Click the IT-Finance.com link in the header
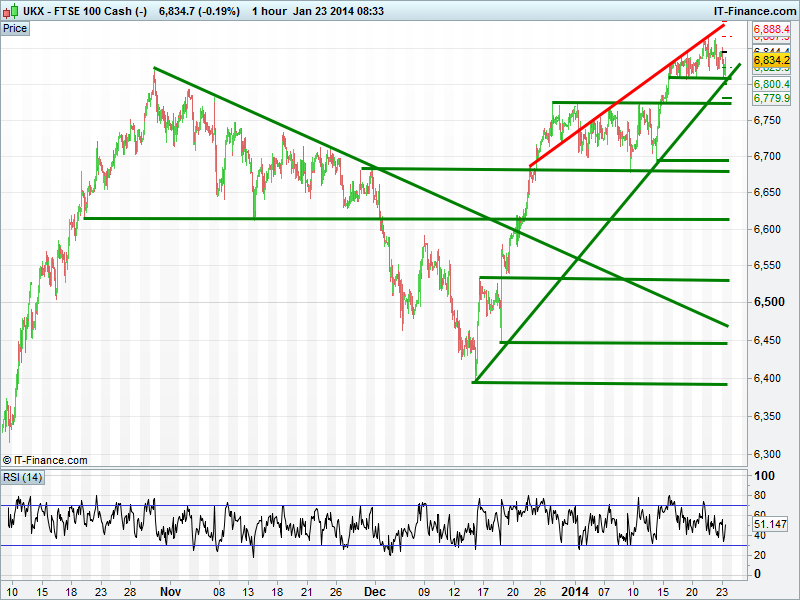The image size is (800, 600). pos(754,11)
